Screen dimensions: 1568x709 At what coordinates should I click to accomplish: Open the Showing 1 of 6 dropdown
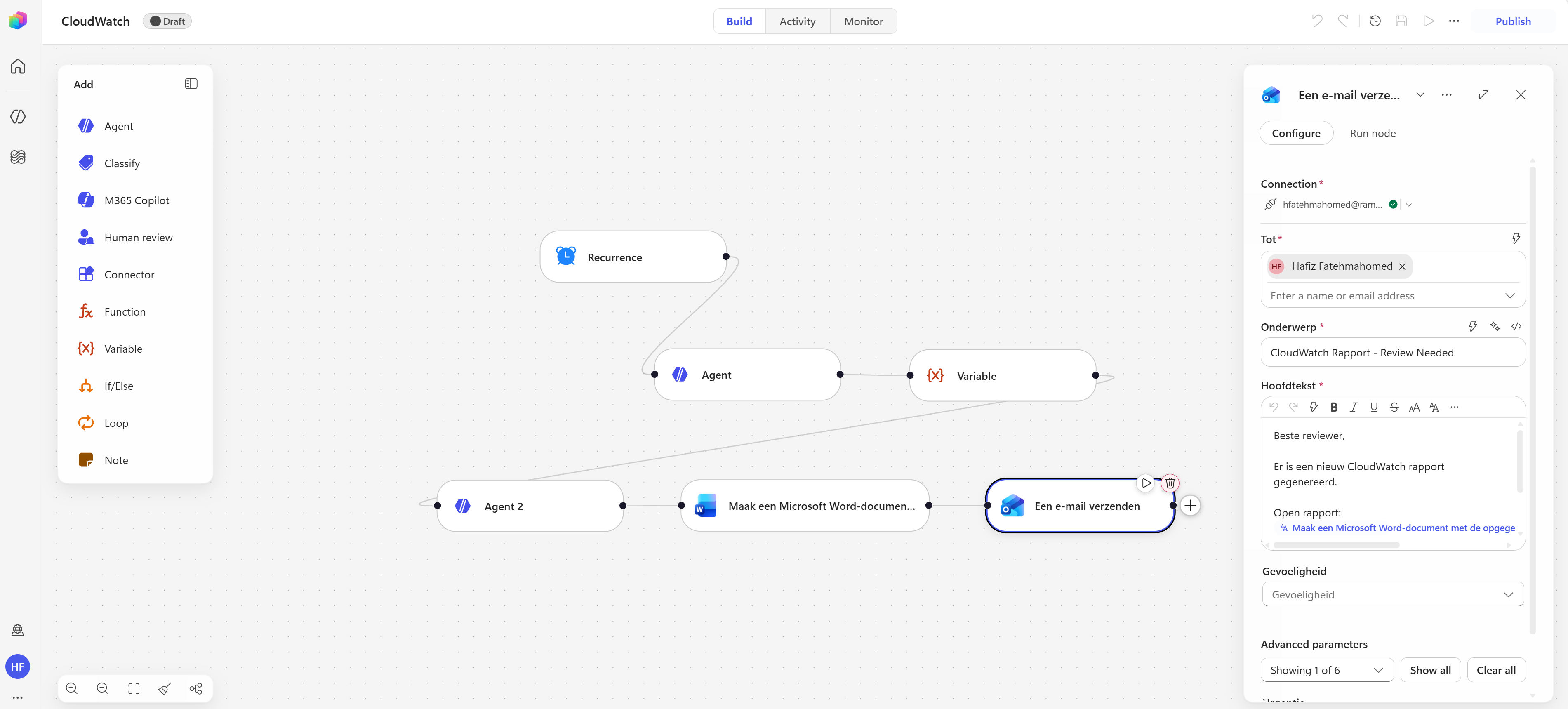tap(1327, 670)
